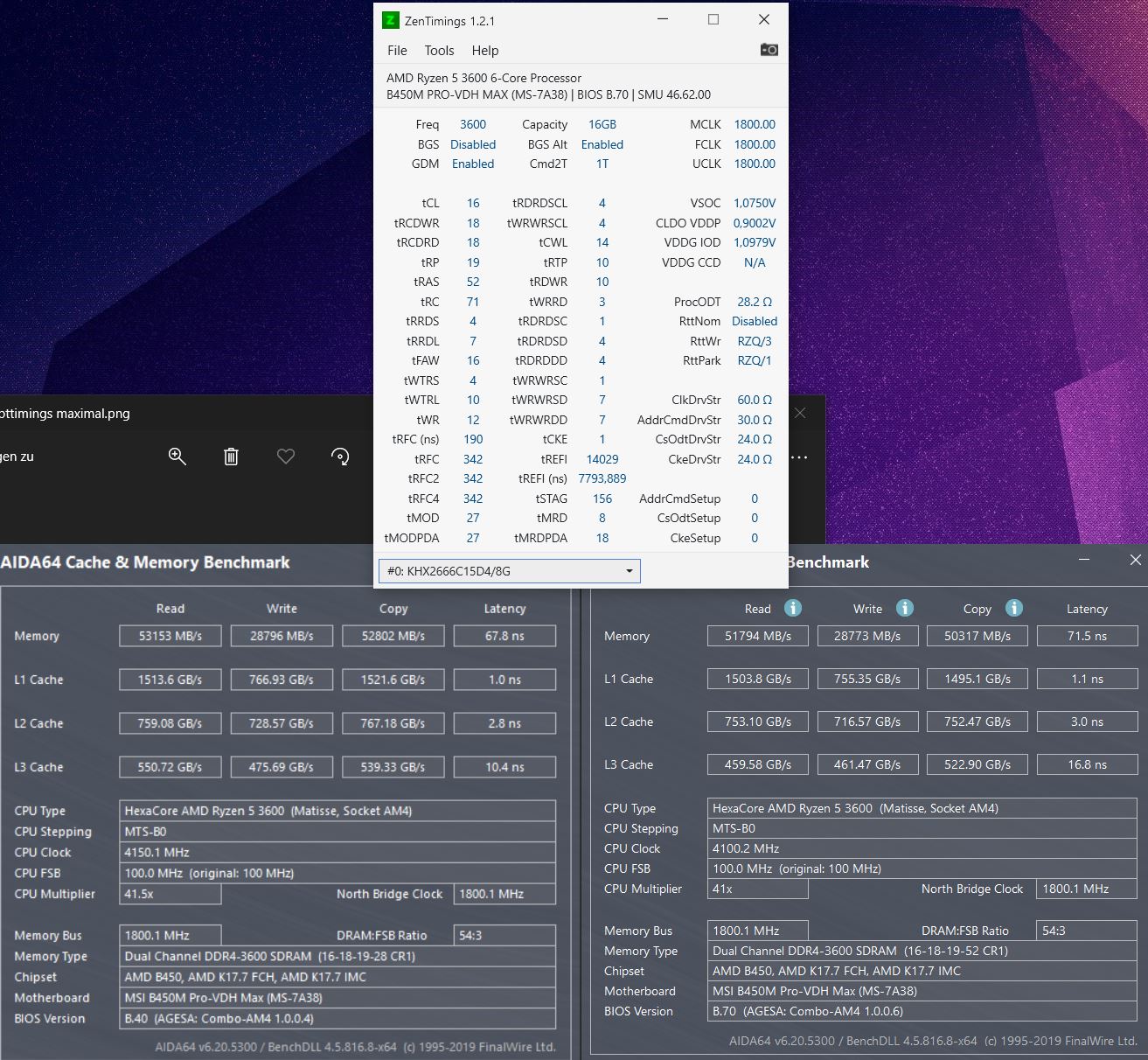Open the ZenTimings File menu
Image resolution: width=1148 pixels, height=1060 pixels.
[397, 51]
